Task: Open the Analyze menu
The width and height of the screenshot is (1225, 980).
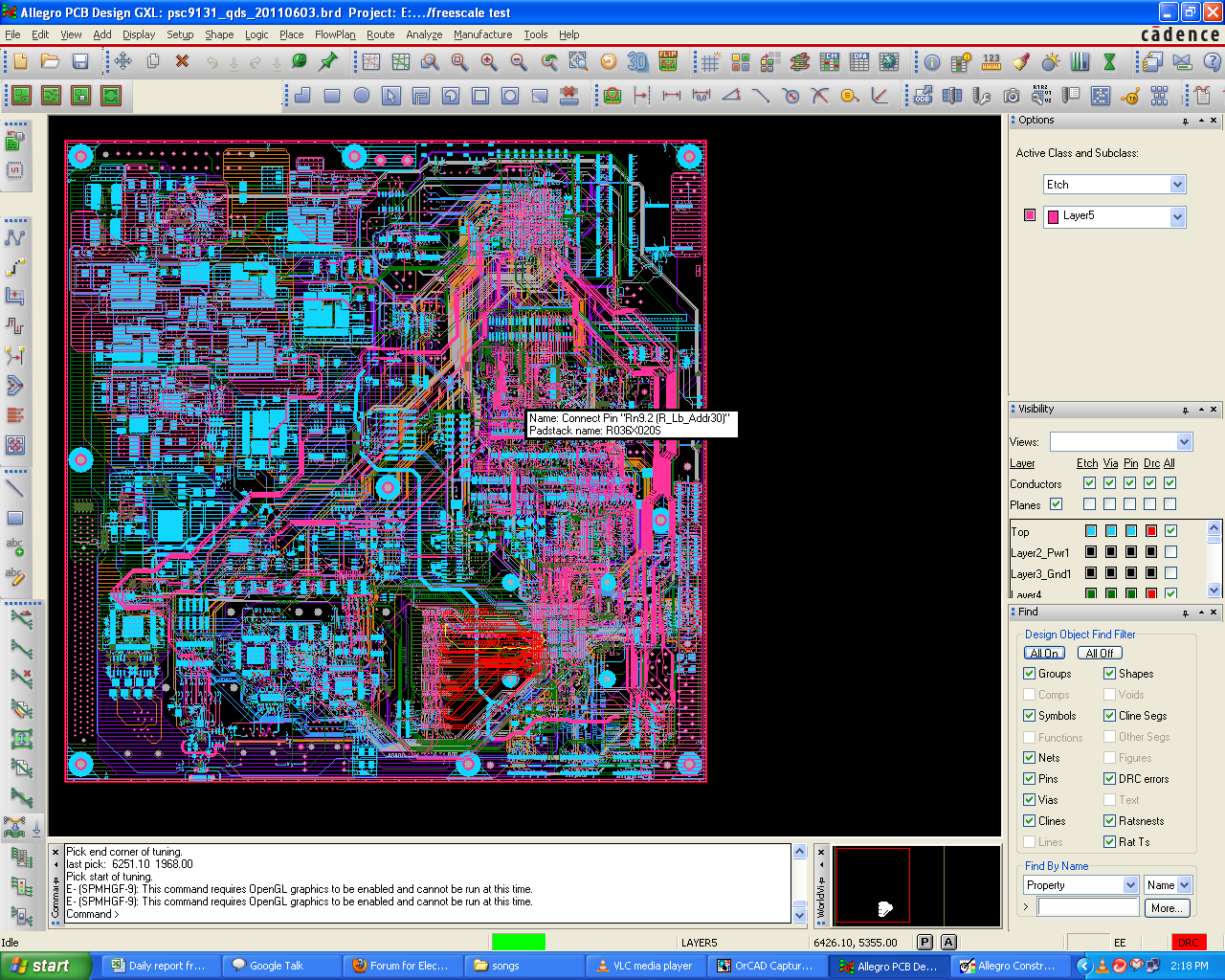Action: click(424, 34)
